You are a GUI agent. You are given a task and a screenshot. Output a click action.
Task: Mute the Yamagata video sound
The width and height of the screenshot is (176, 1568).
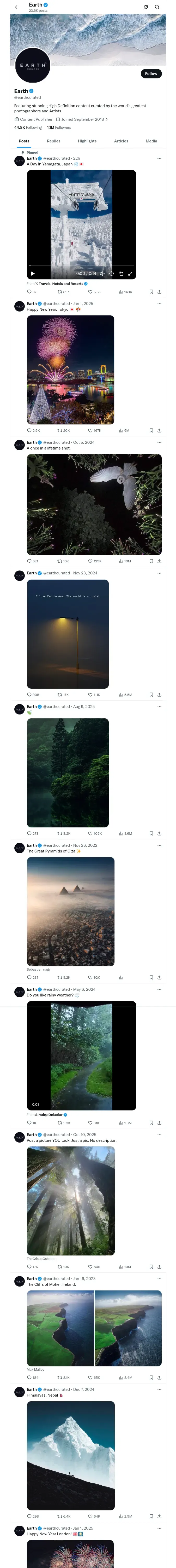[102, 274]
